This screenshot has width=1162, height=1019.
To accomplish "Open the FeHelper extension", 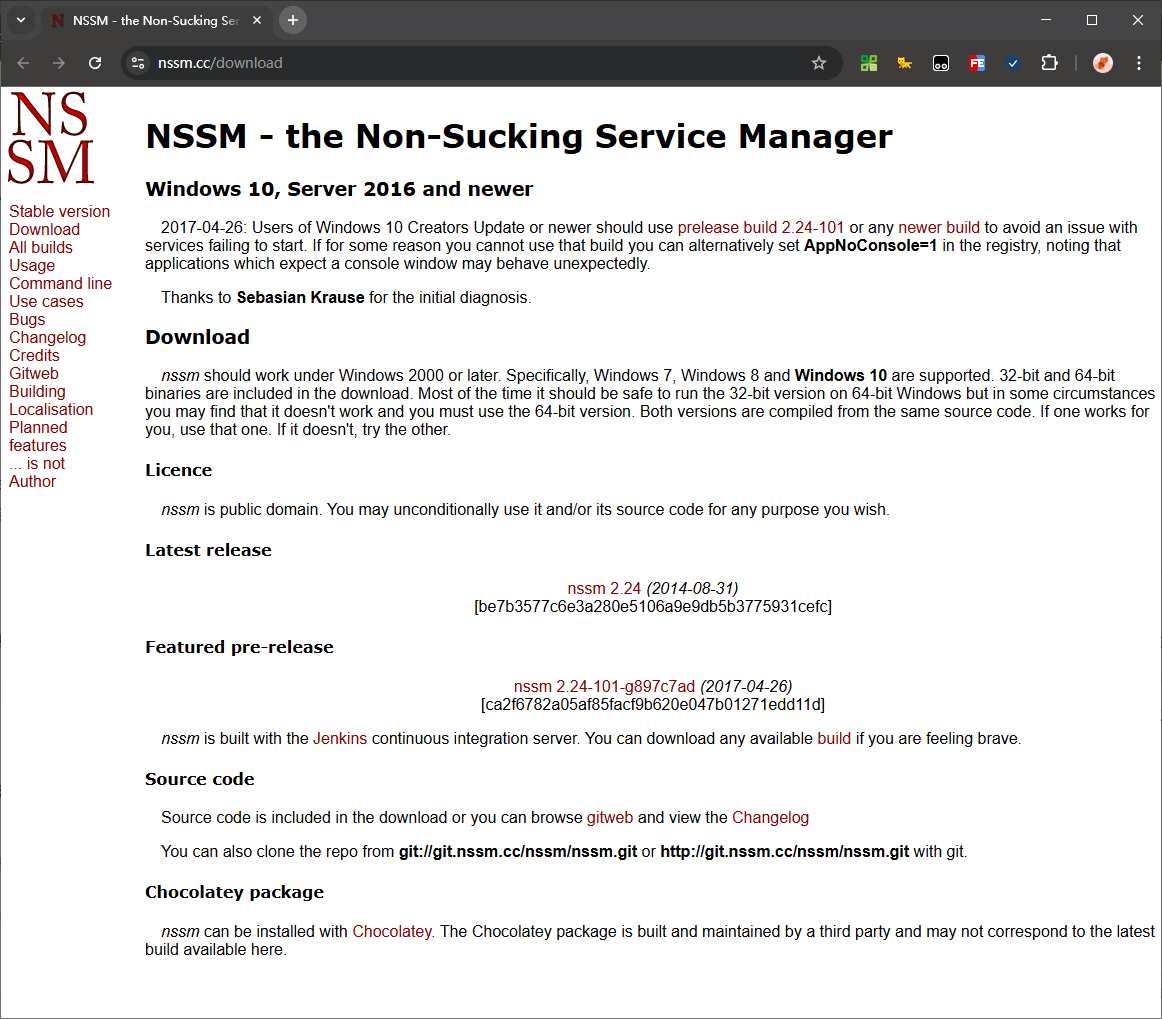I will click(x=977, y=62).
